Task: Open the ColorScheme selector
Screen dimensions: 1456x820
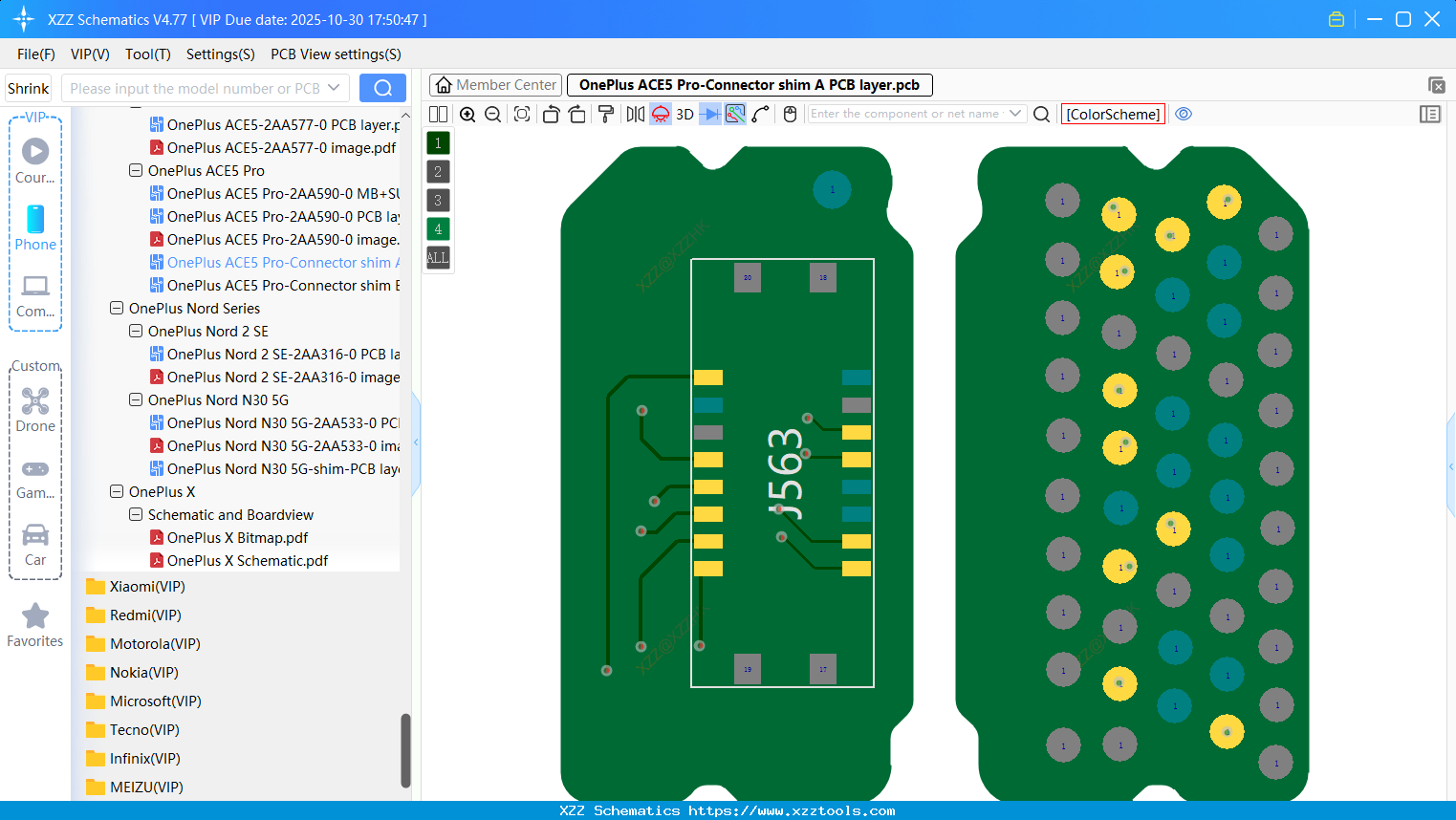Action: pyautogui.click(x=1113, y=114)
